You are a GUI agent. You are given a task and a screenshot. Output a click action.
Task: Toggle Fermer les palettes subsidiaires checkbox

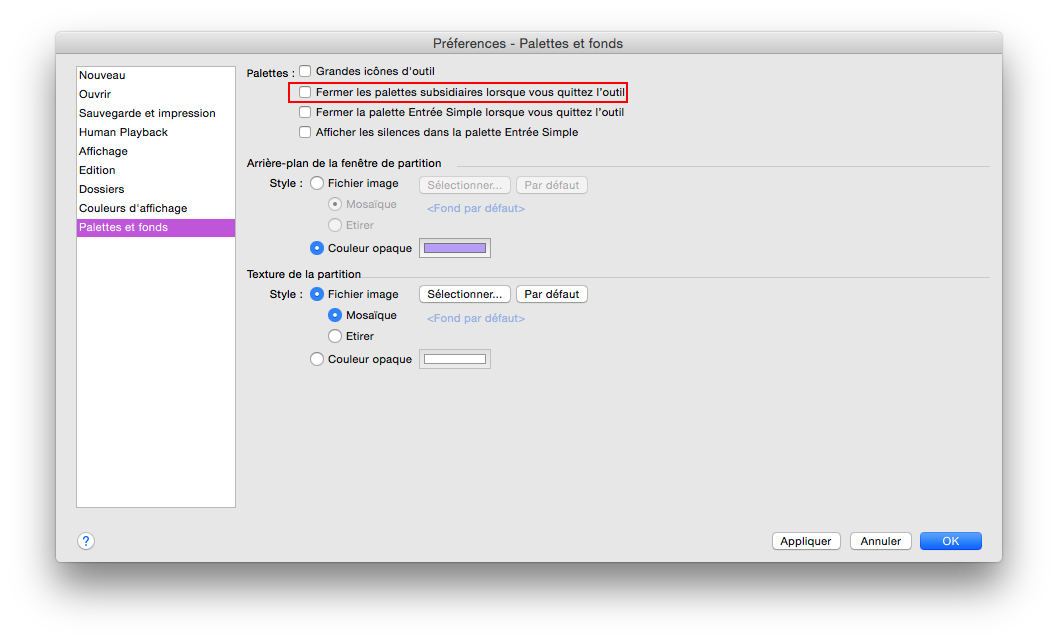[305, 92]
